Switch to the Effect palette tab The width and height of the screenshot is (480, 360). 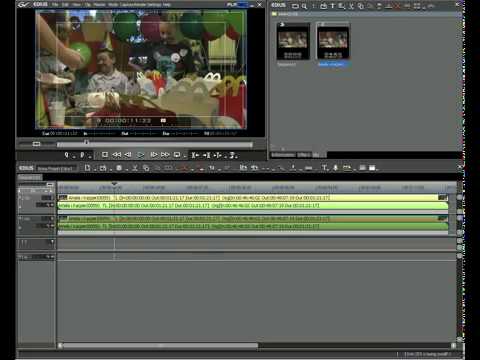point(304,155)
